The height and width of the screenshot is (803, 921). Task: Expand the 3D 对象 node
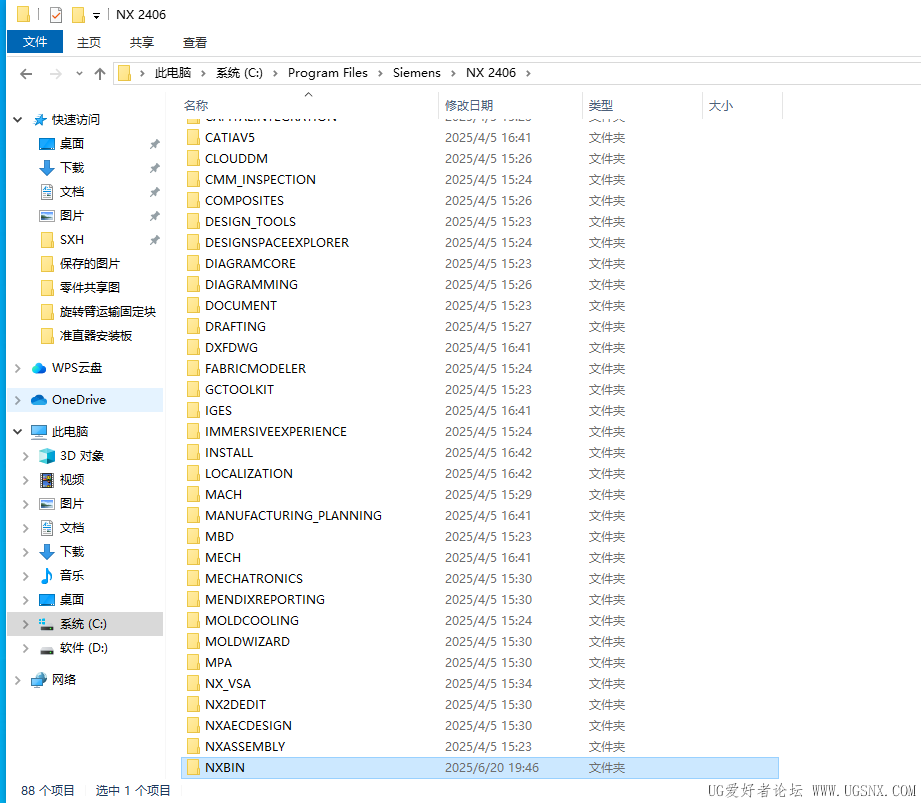25,456
